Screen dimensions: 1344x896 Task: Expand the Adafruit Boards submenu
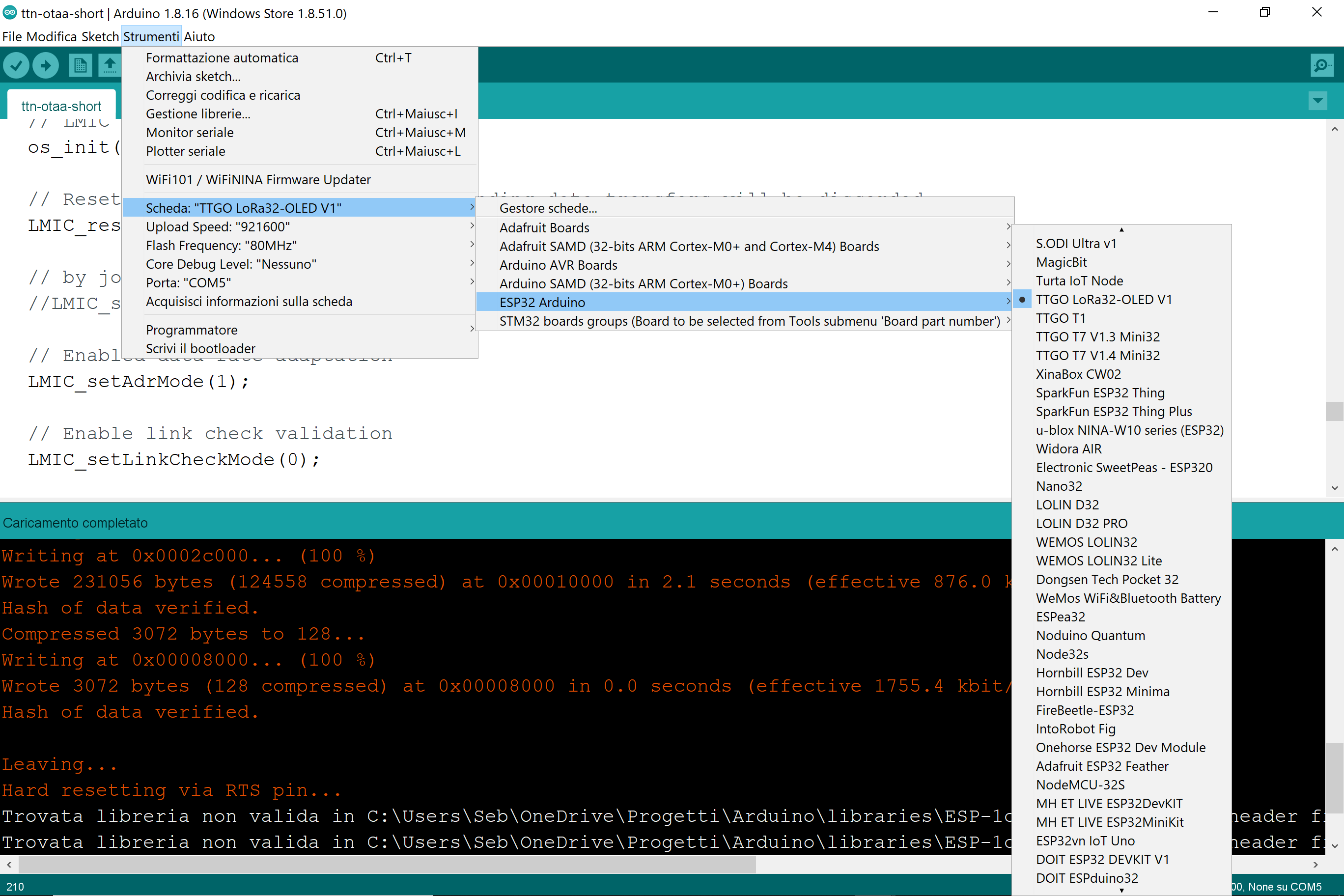[x=745, y=227]
